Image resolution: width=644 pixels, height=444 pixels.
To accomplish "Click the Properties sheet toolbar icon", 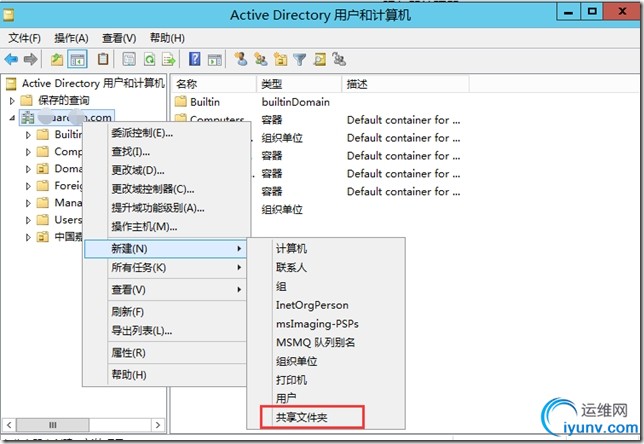I will click(x=129, y=60).
